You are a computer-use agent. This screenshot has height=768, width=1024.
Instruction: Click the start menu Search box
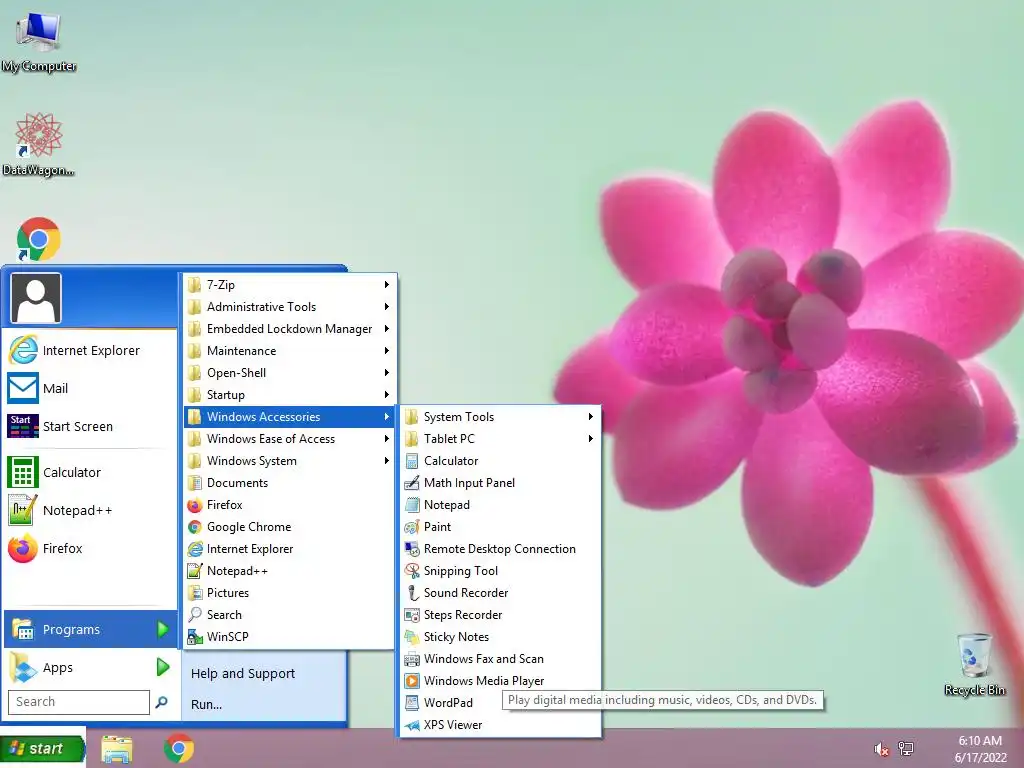point(78,702)
